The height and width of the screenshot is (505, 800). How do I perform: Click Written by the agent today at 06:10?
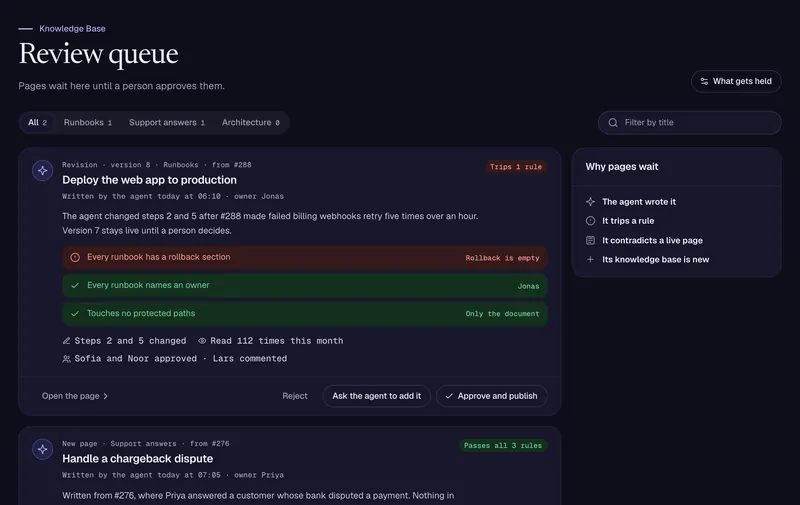click(x=141, y=196)
